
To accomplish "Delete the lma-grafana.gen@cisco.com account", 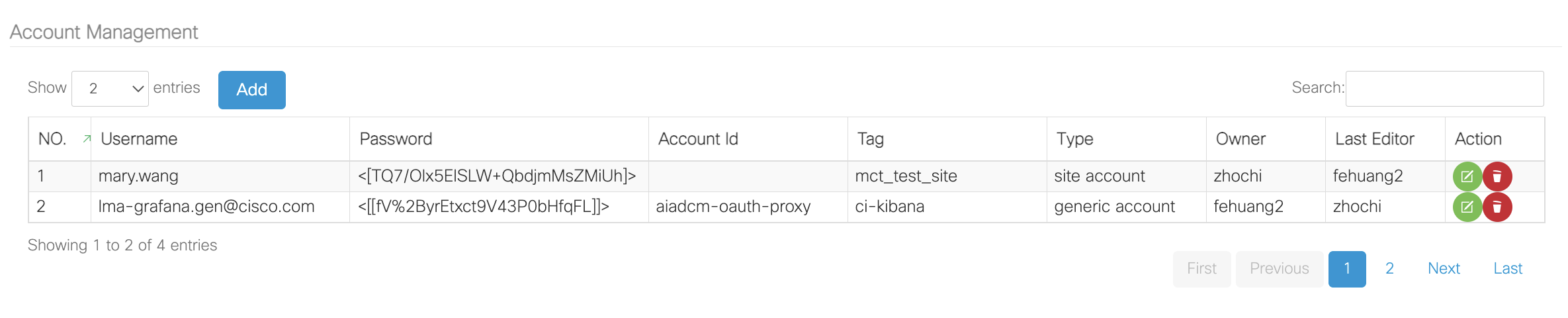I will tap(1497, 207).
